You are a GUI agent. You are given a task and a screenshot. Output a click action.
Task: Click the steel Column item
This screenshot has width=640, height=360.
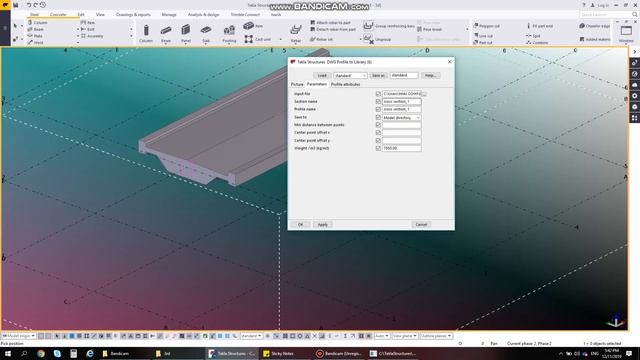click(37, 22)
